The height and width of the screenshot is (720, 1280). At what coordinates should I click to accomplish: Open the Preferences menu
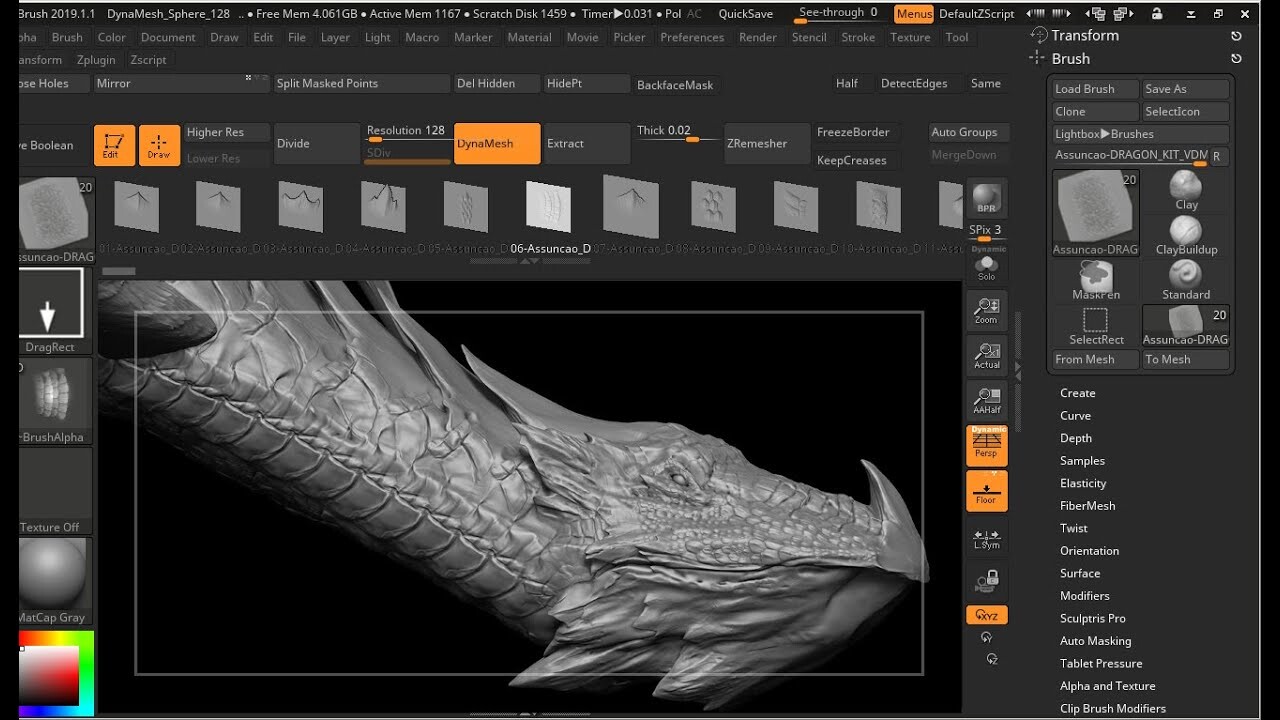(692, 37)
